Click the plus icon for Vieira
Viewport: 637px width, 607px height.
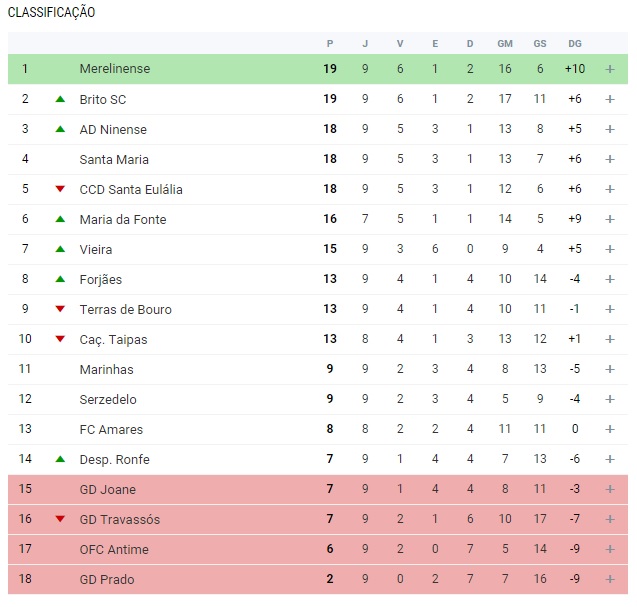(609, 249)
